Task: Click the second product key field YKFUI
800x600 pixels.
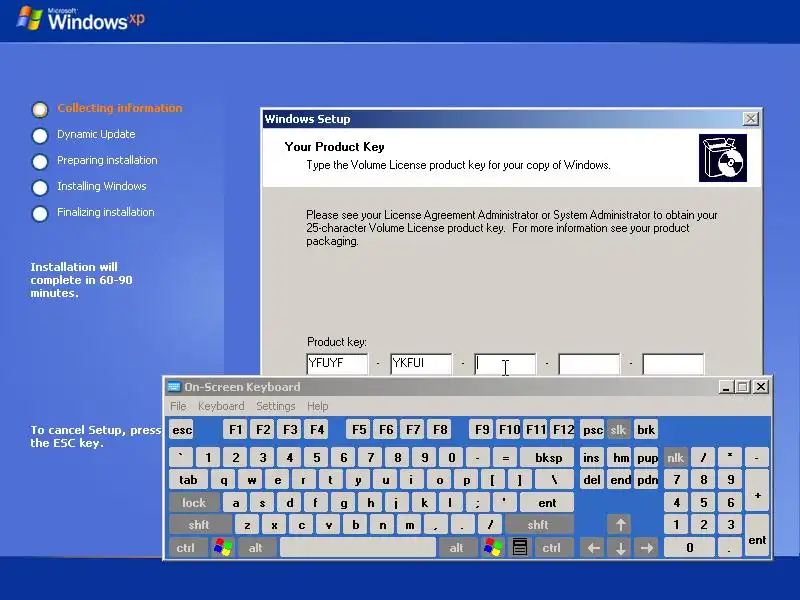Action: (x=421, y=364)
